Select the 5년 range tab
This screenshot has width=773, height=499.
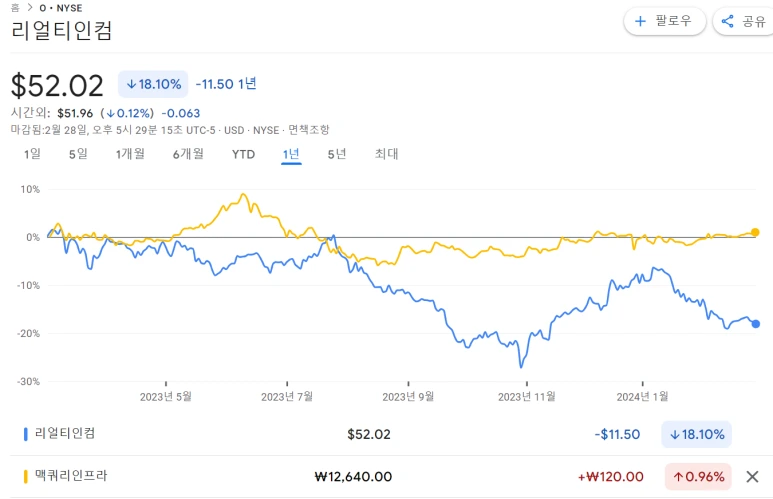click(x=337, y=154)
